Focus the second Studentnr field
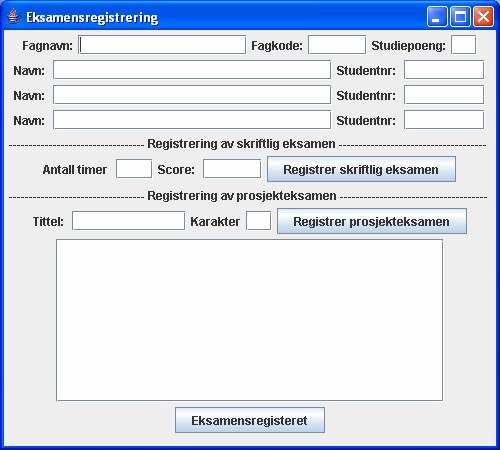This screenshot has height=450, width=500. [444, 95]
